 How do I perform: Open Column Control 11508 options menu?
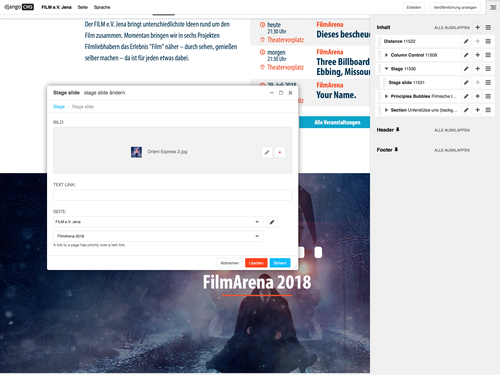tap(488, 55)
